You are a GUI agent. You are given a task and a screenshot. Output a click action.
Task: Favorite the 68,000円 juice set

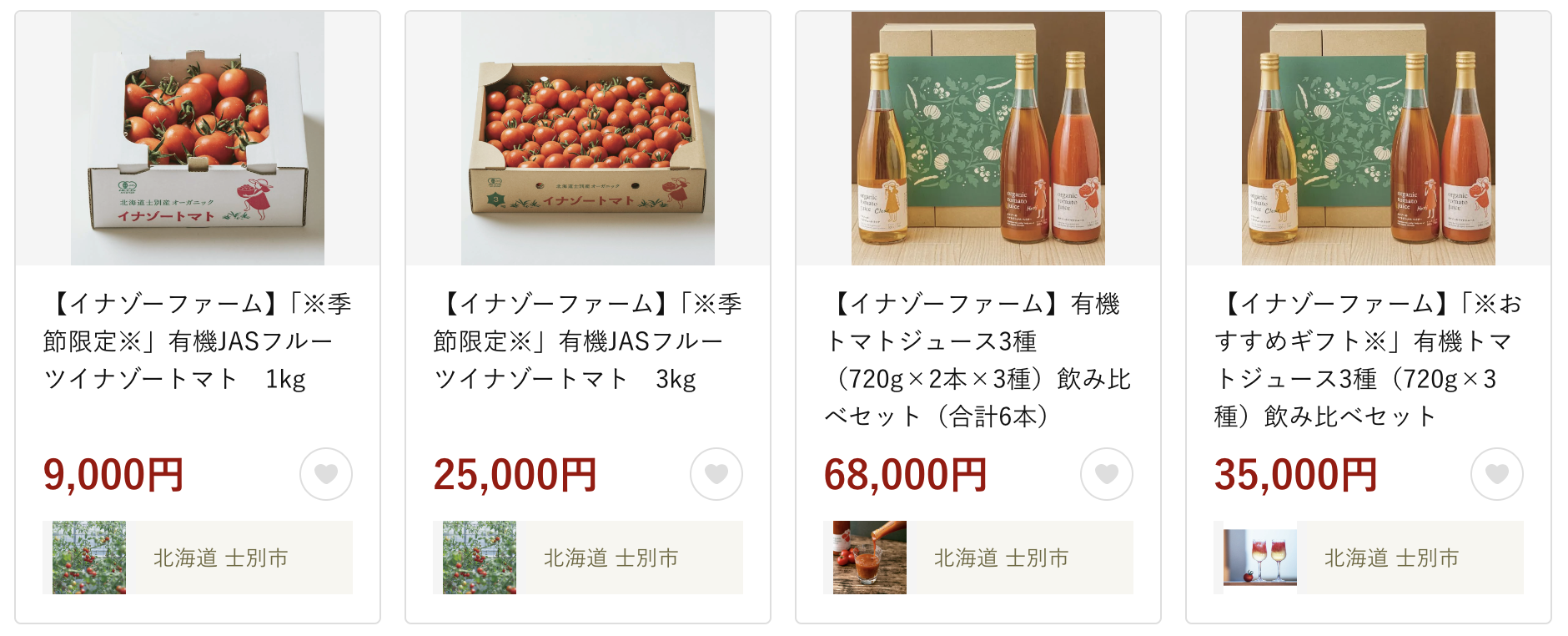tap(1107, 474)
